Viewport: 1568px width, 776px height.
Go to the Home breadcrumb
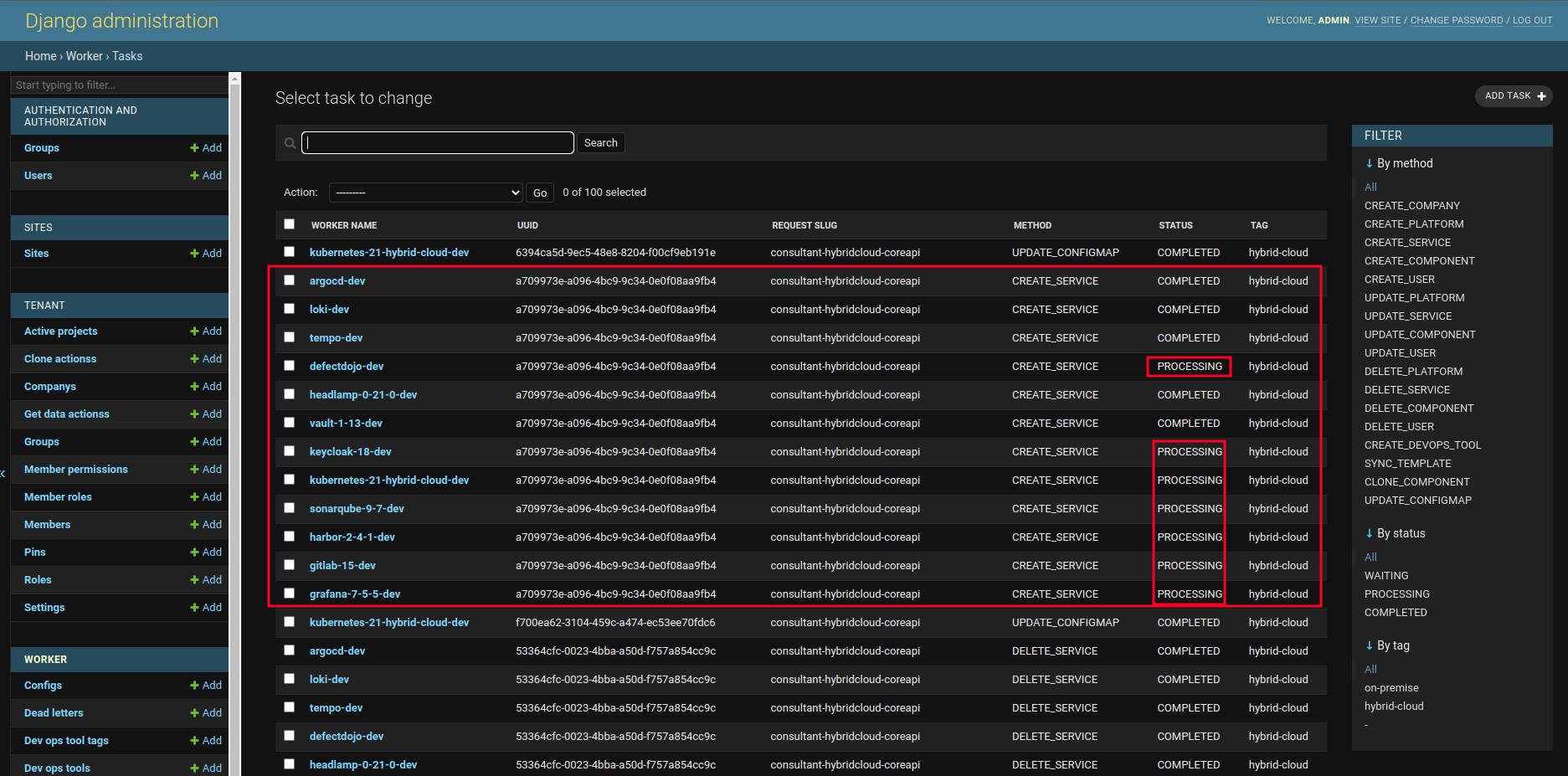pos(41,56)
